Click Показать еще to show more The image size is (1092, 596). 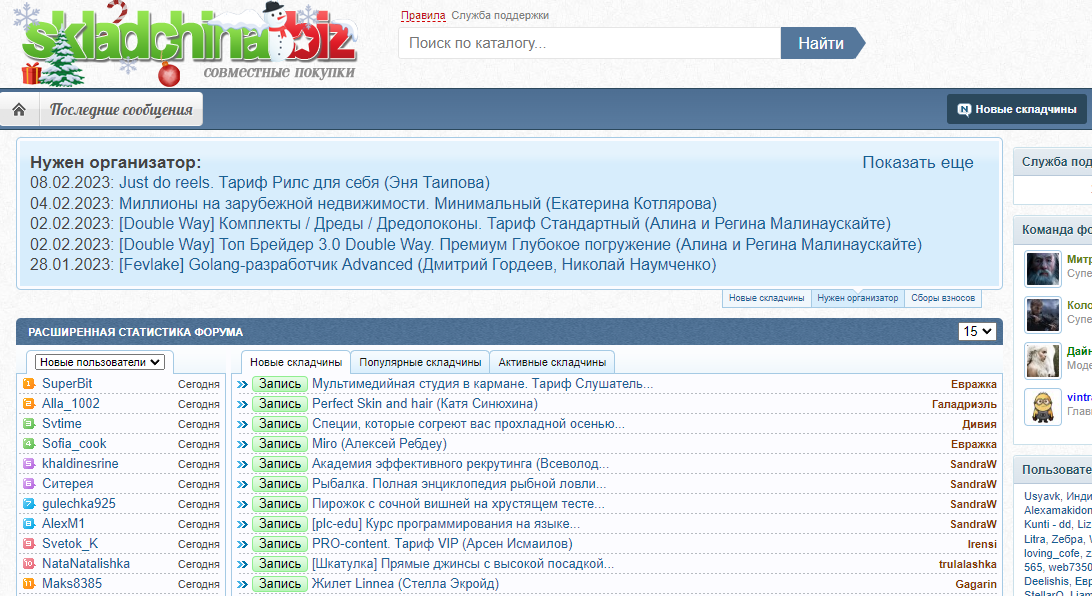(918, 162)
